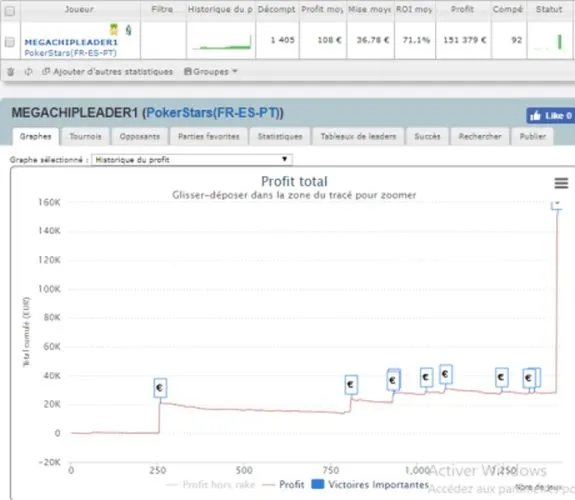Sort by the ROI moy column header
The width and height of the screenshot is (575, 500).
[414, 10]
